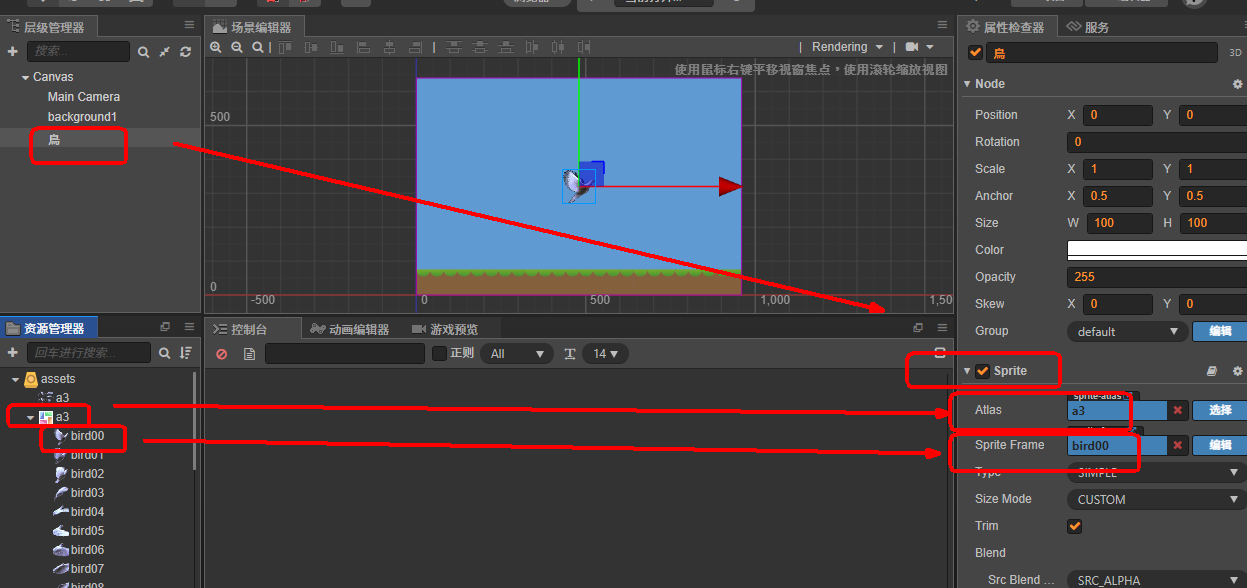
Task: Open hierarchy panel hamburger menu
Action: click(x=189, y=25)
